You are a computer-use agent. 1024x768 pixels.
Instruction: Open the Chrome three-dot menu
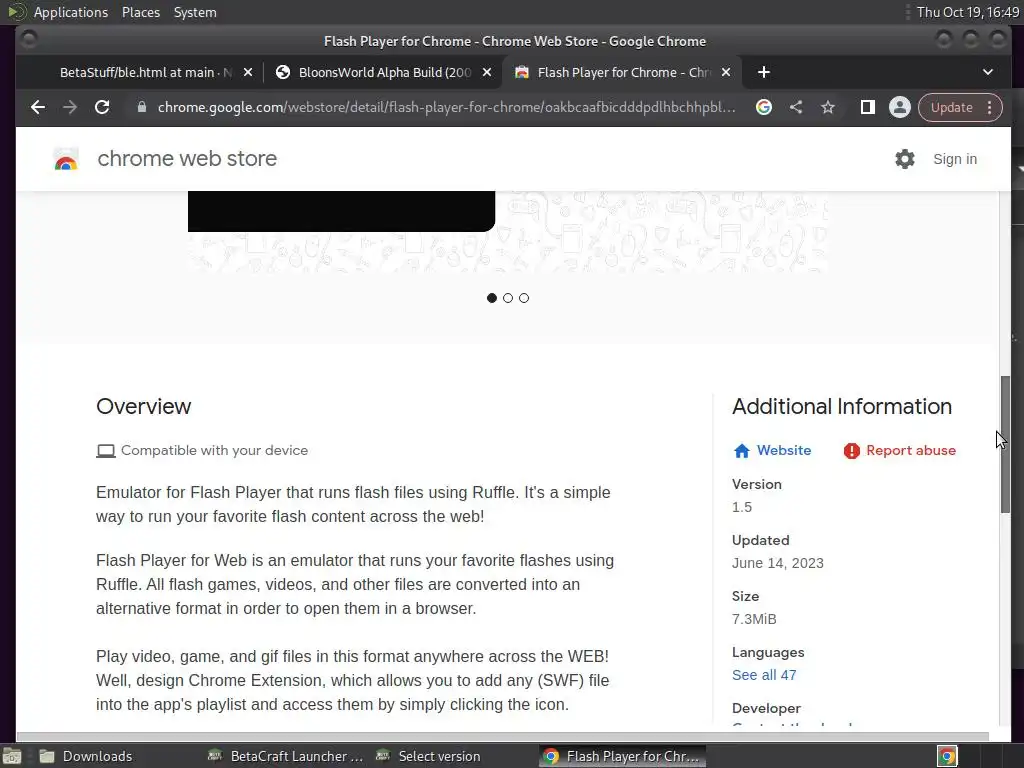[990, 107]
